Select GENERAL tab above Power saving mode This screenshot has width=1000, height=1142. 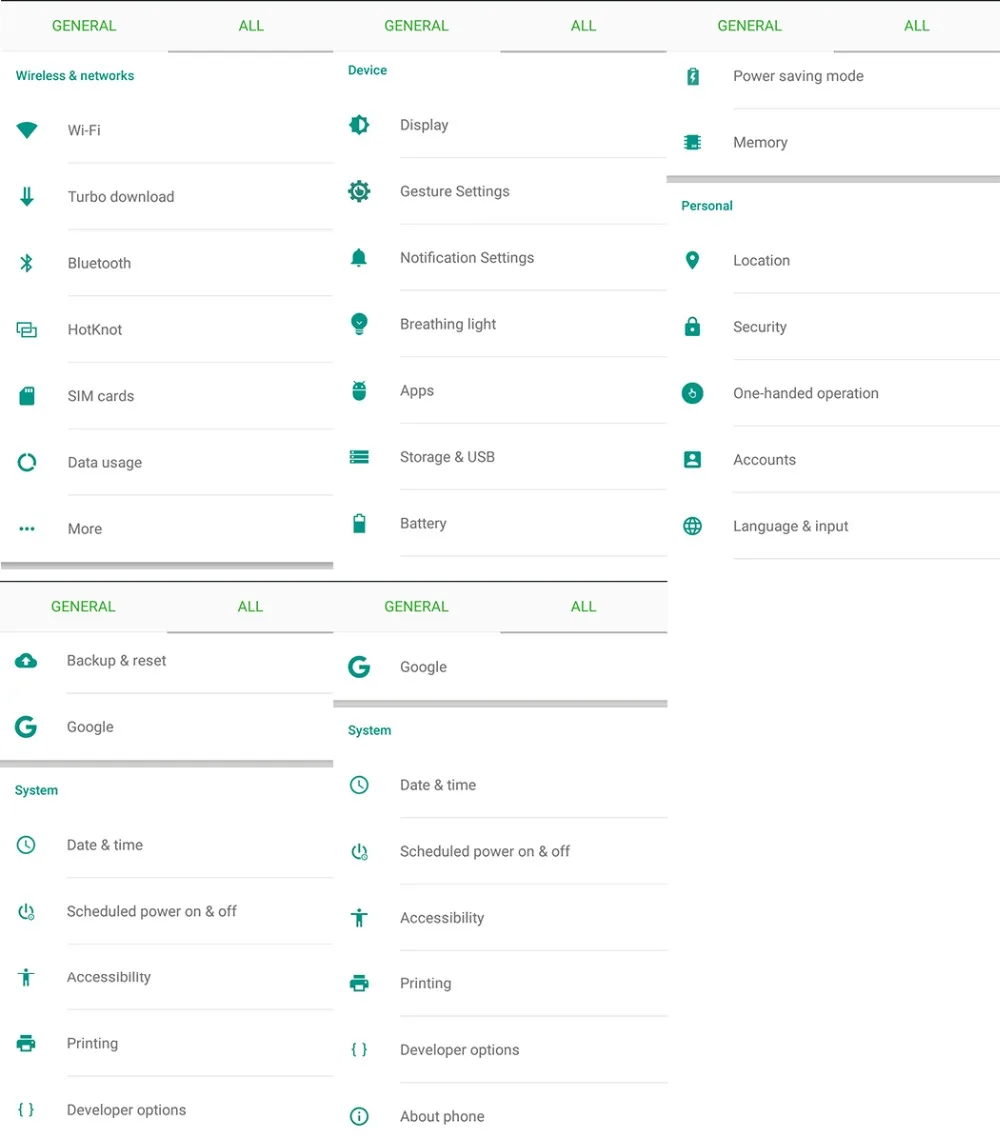coord(749,25)
